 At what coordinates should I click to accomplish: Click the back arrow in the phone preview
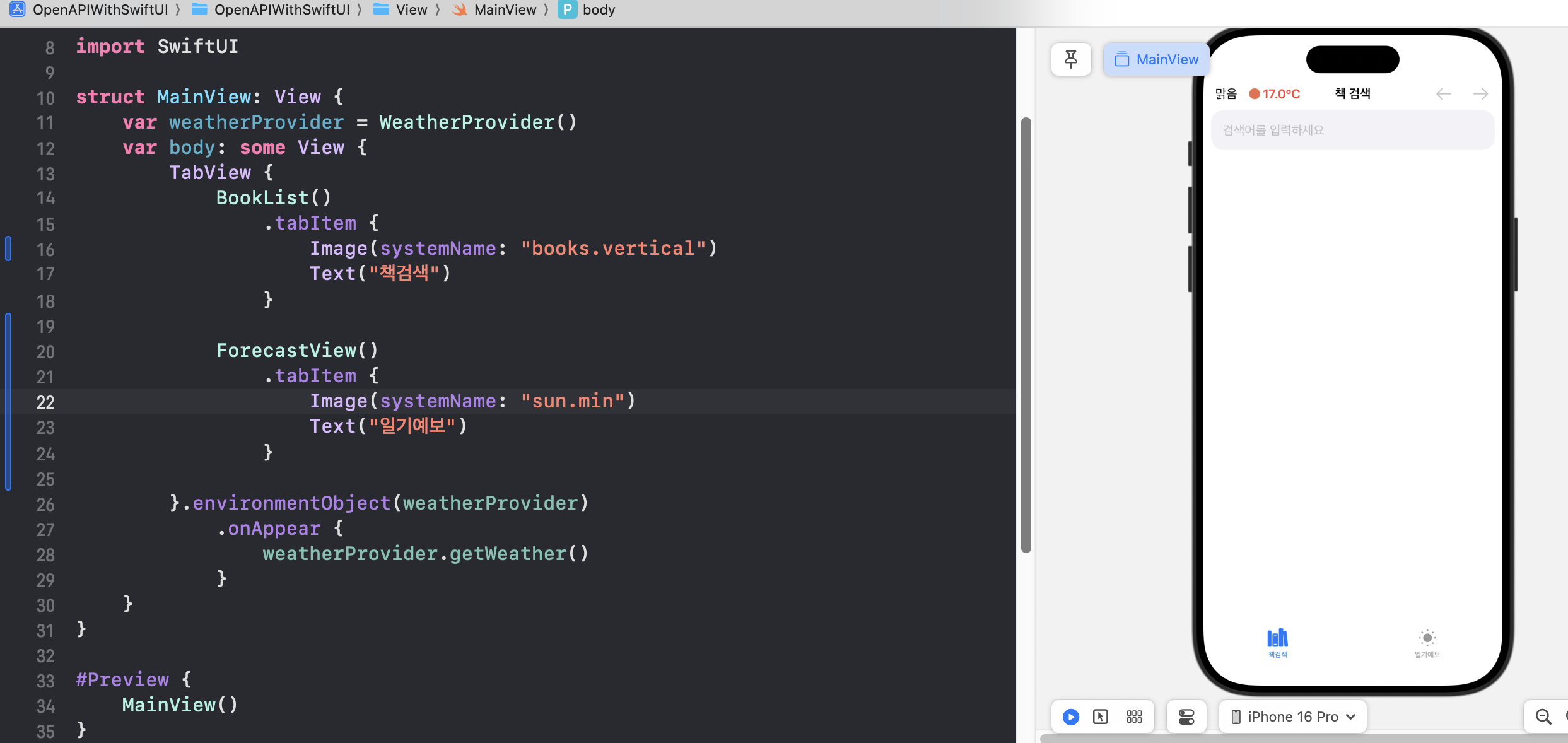click(x=1443, y=94)
